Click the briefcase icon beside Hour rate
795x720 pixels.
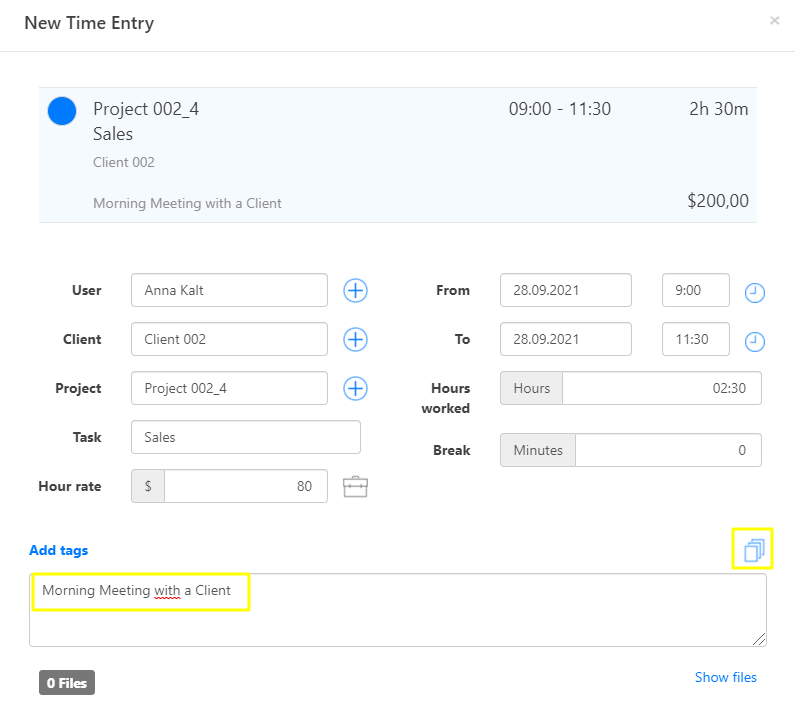(x=356, y=487)
